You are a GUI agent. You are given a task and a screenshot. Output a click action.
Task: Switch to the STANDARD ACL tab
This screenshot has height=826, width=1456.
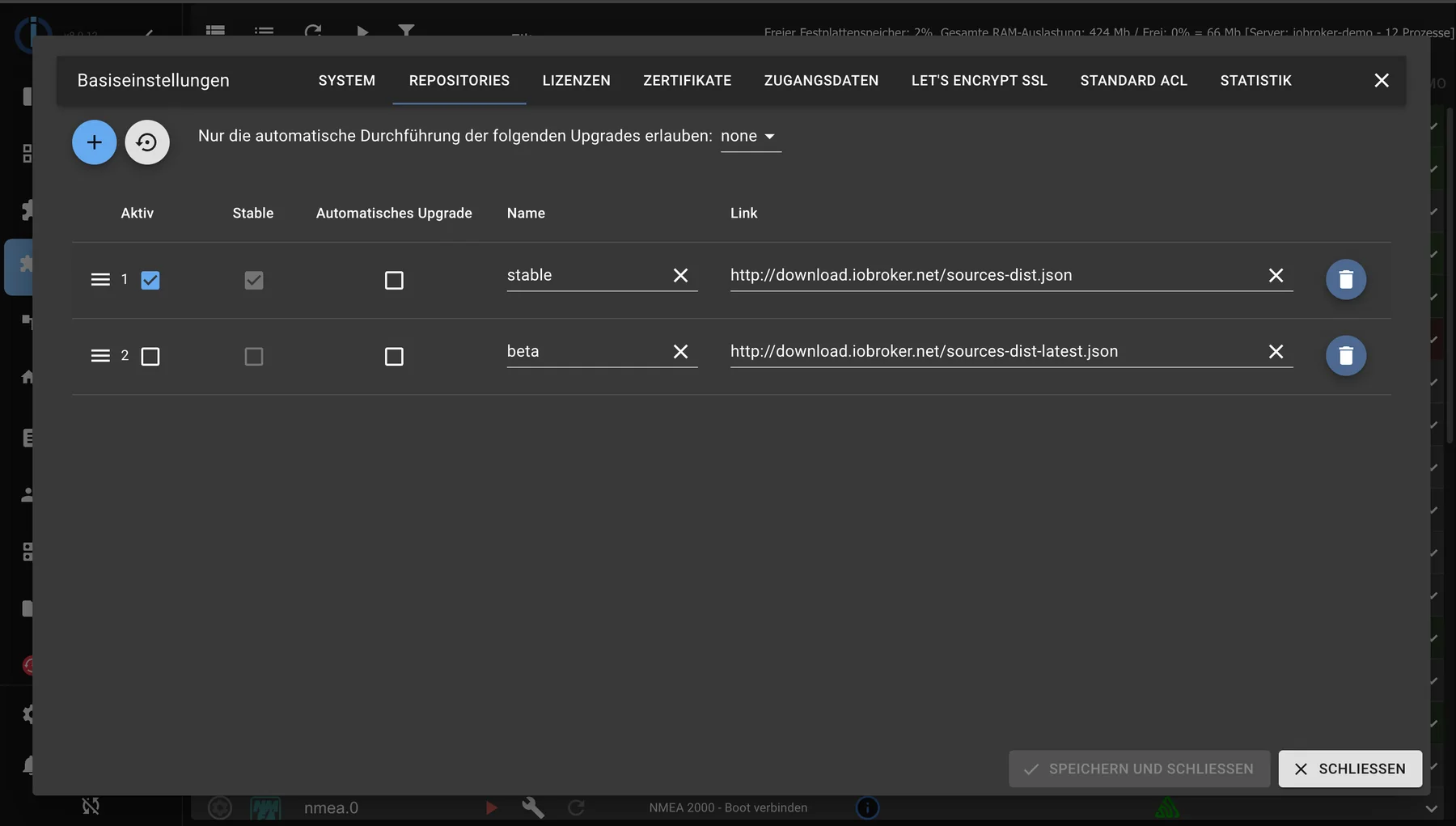pyautogui.click(x=1133, y=81)
